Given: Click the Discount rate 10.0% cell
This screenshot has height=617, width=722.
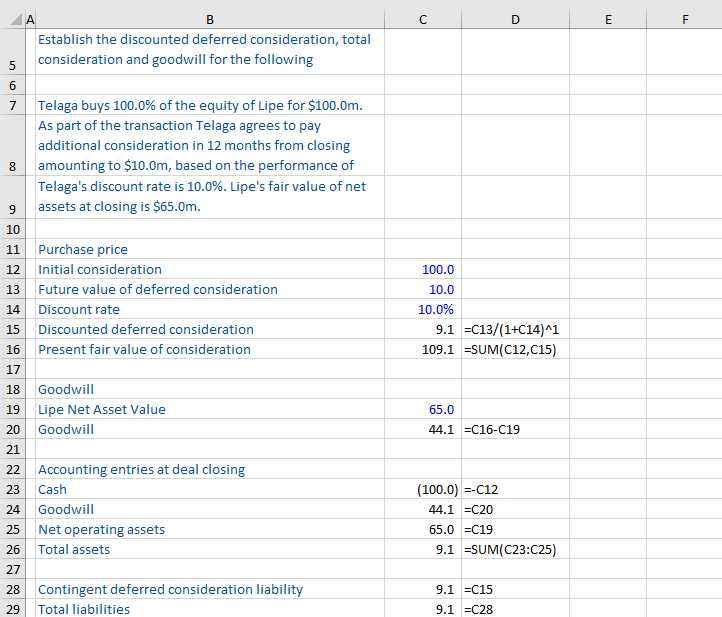Looking at the screenshot, I should tap(436, 309).
